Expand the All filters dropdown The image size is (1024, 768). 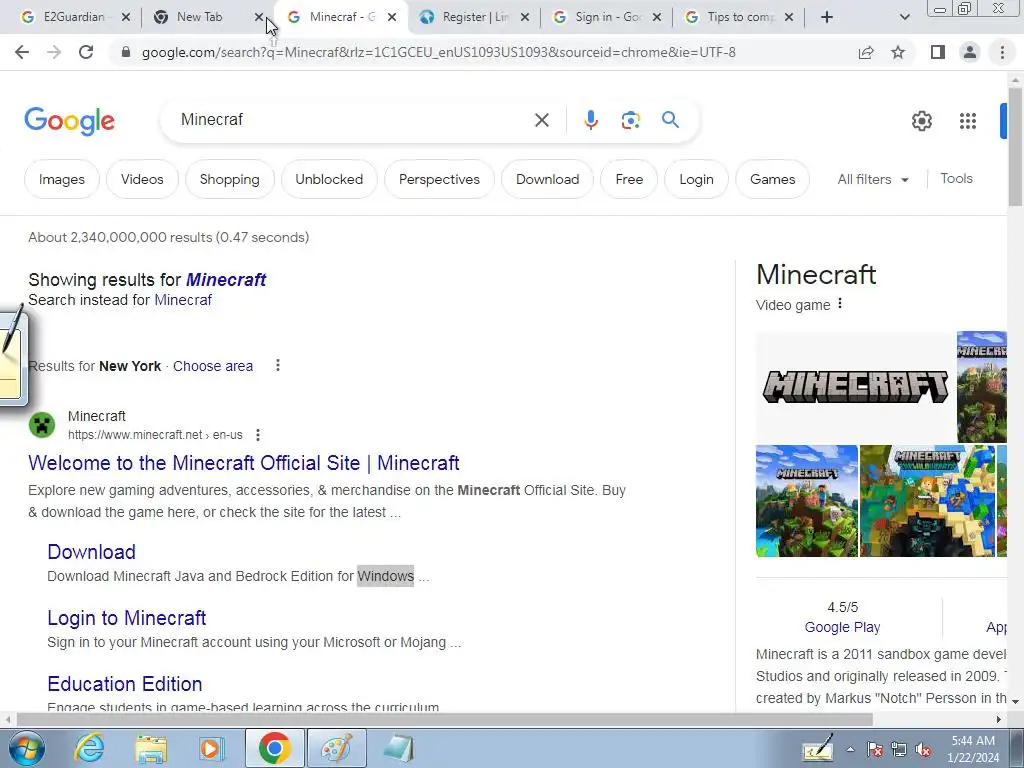point(873,179)
